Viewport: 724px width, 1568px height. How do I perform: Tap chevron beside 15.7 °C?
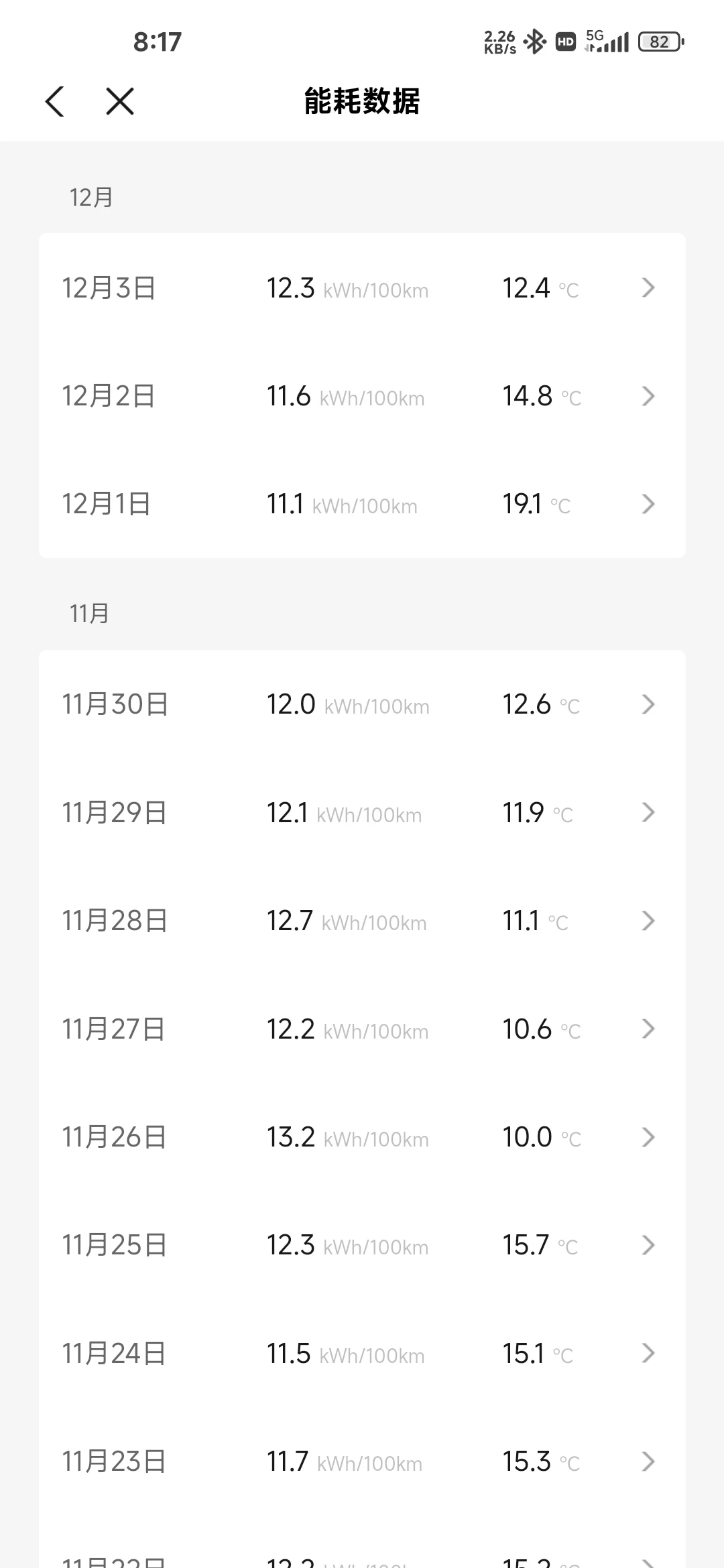[x=648, y=1245]
